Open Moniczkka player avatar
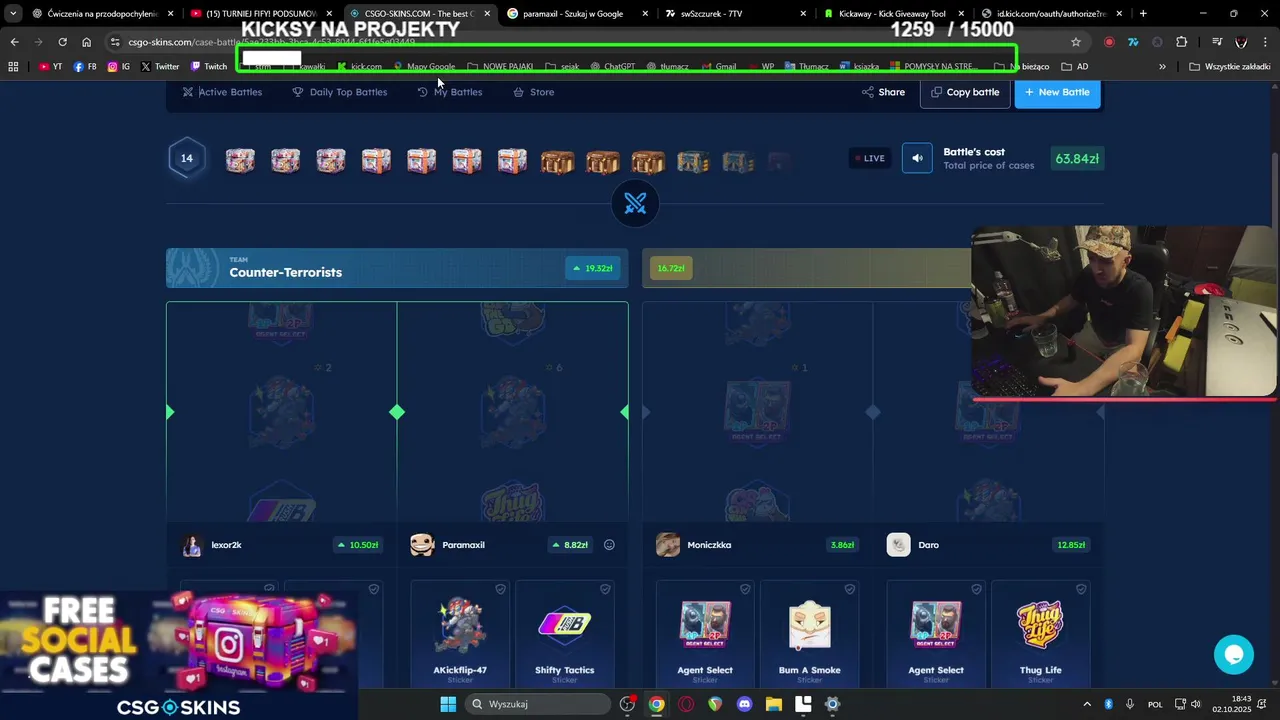The width and height of the screenshot is (1280, 720). pyautogui.click(x=668, y=545)
